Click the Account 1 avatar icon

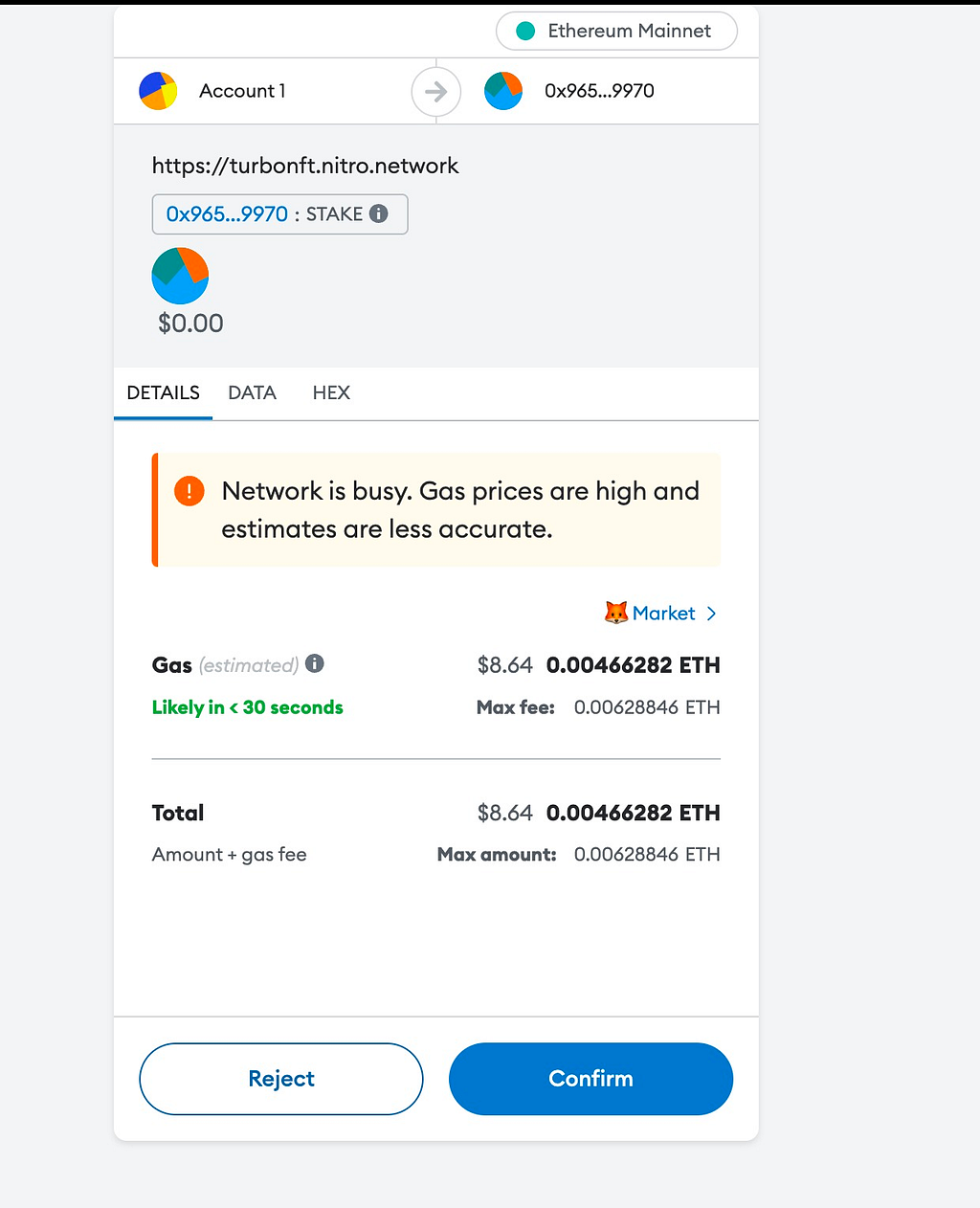pos(158,91)
